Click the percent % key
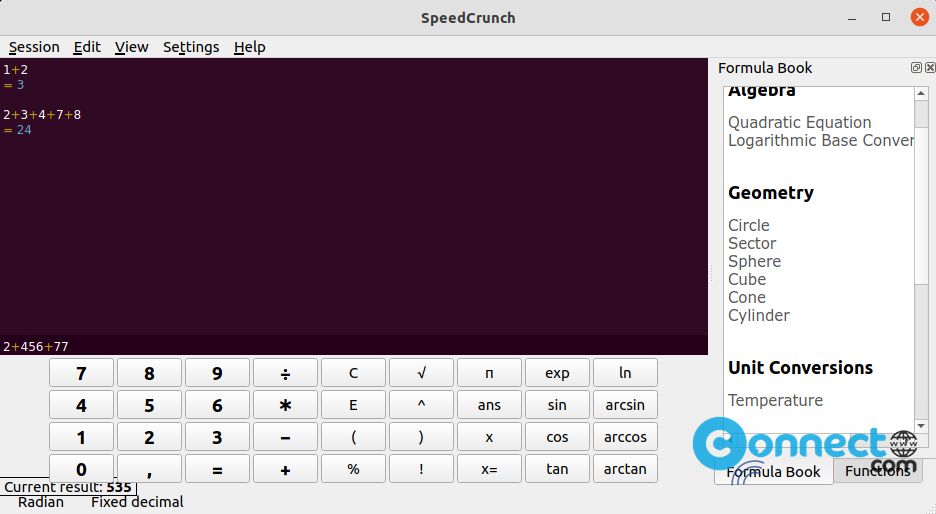936x514 pixels. pos(353,469)
